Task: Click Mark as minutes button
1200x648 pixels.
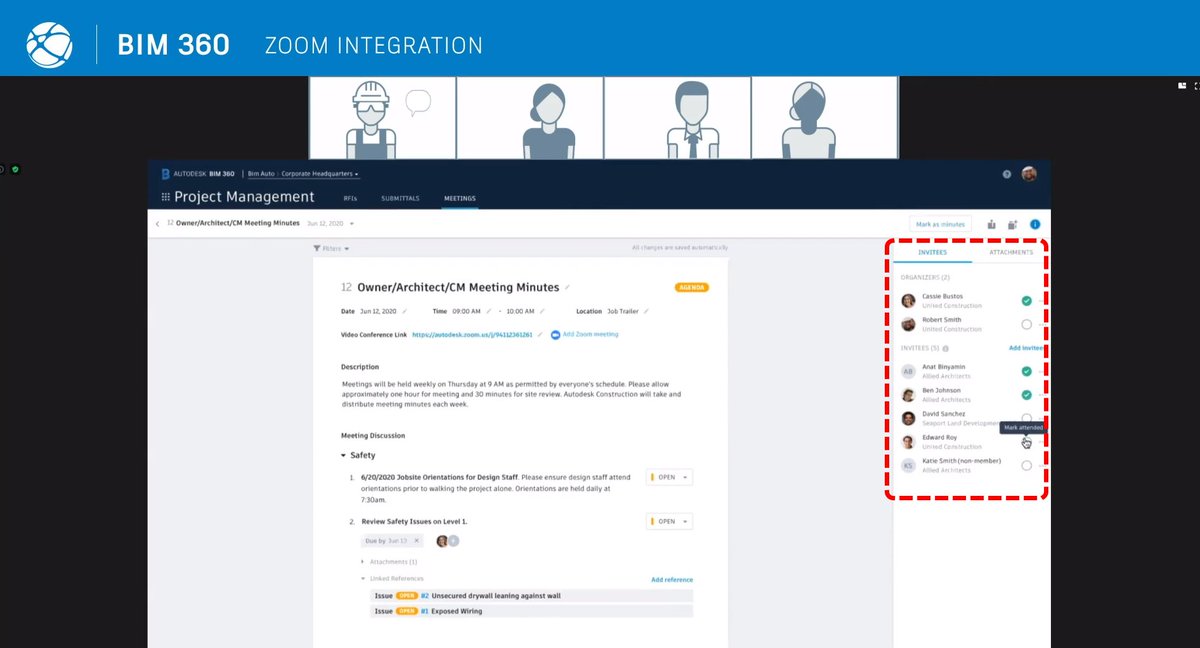Action: (940, 224)
